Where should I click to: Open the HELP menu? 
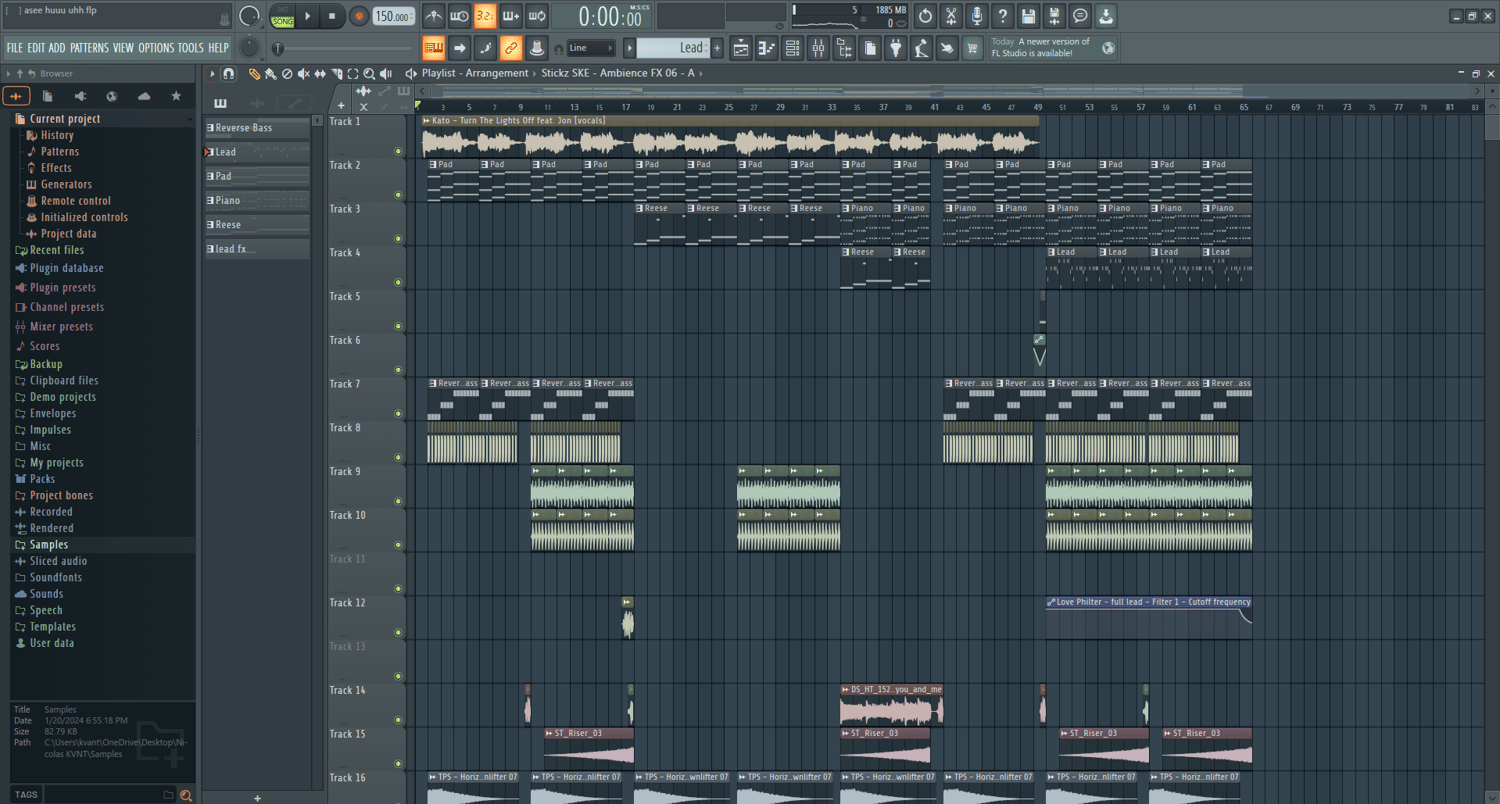coord(218,48)
